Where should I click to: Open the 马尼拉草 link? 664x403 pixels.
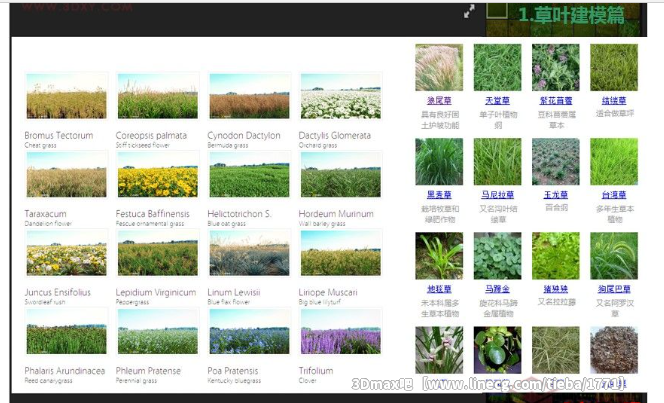coord(497,195)
